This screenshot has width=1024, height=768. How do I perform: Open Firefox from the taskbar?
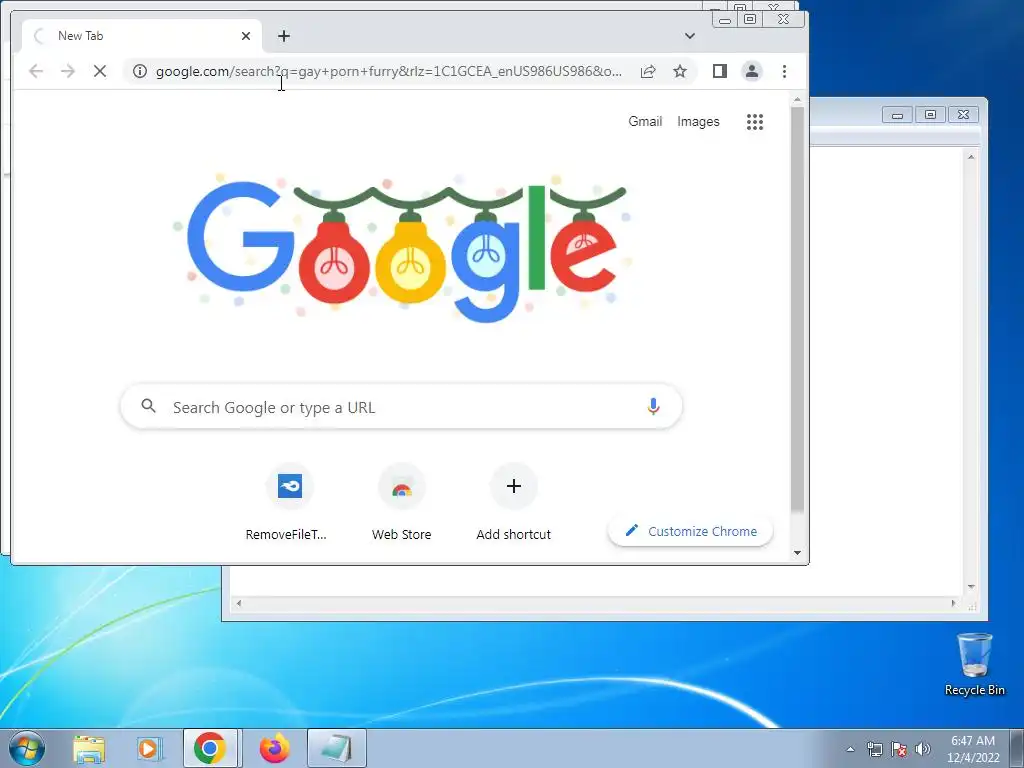tap(274, 748)
